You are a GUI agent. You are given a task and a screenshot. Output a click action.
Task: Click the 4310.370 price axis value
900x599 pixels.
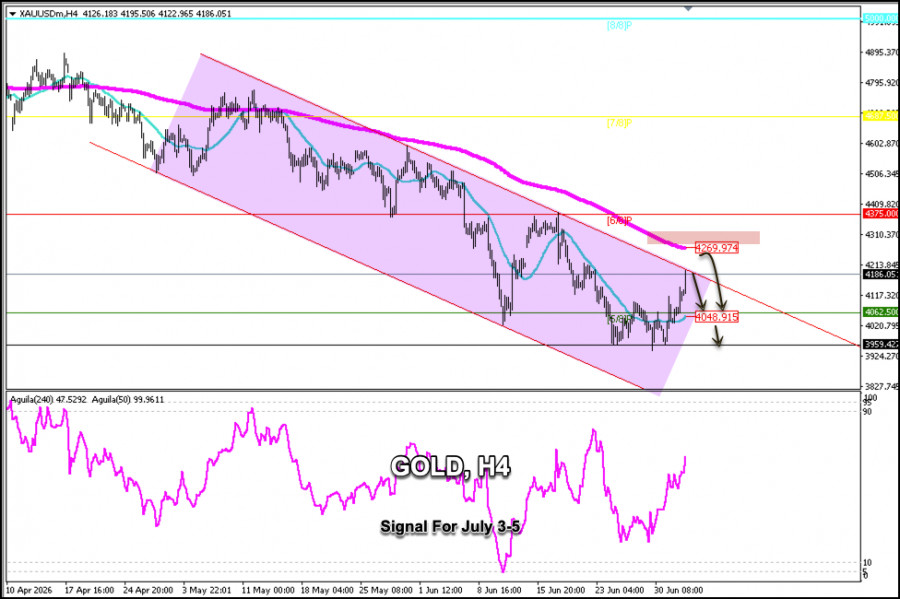coord(882,234)
